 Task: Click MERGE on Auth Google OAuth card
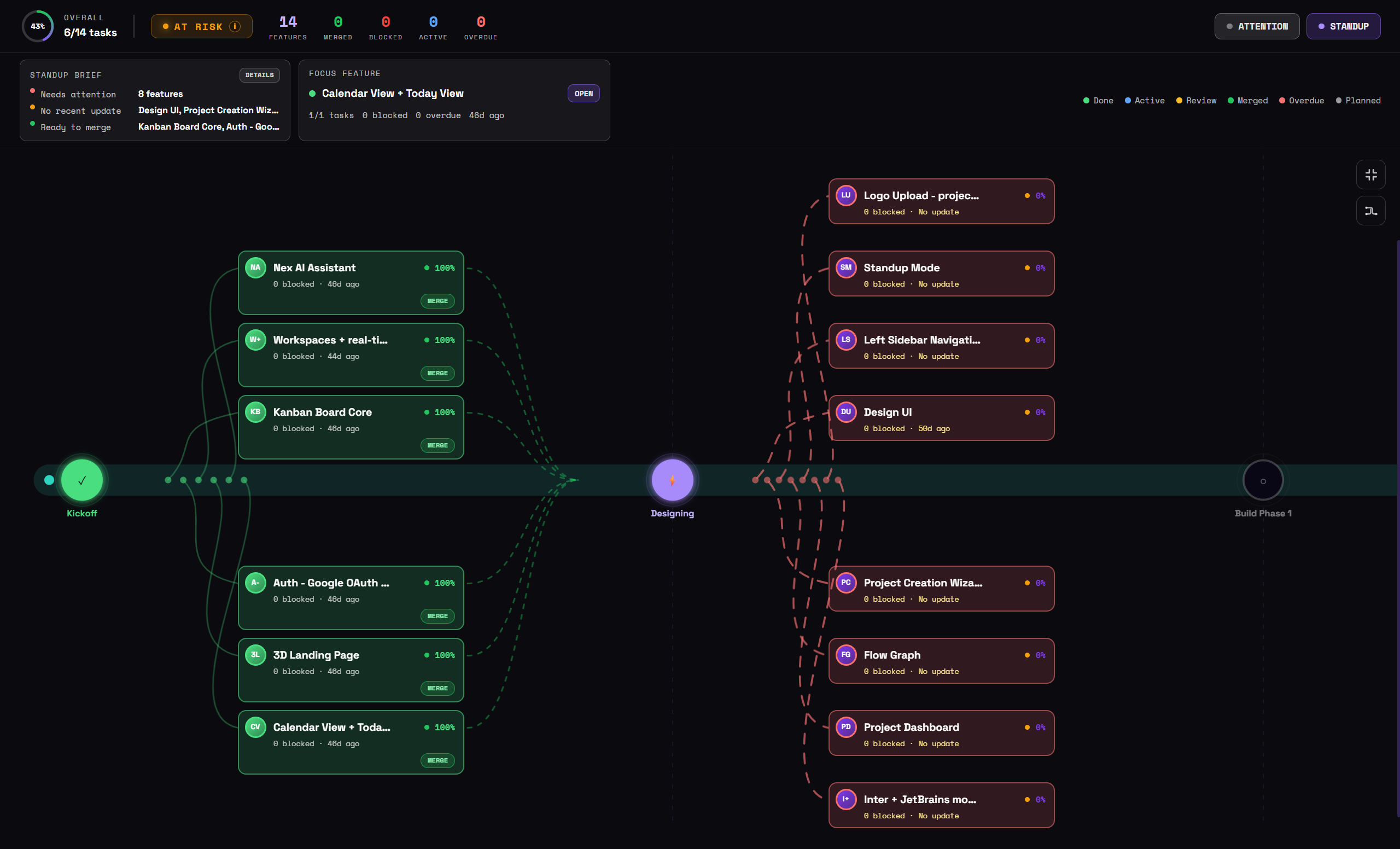pyautogui.click(x=437, y=615)
